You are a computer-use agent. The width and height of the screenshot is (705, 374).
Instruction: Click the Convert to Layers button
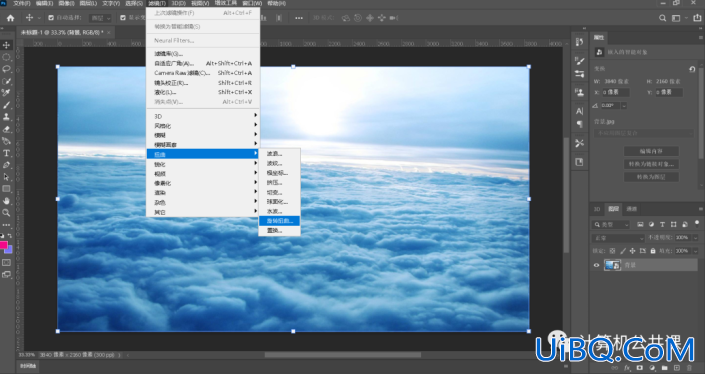click(x=651, y=177)
